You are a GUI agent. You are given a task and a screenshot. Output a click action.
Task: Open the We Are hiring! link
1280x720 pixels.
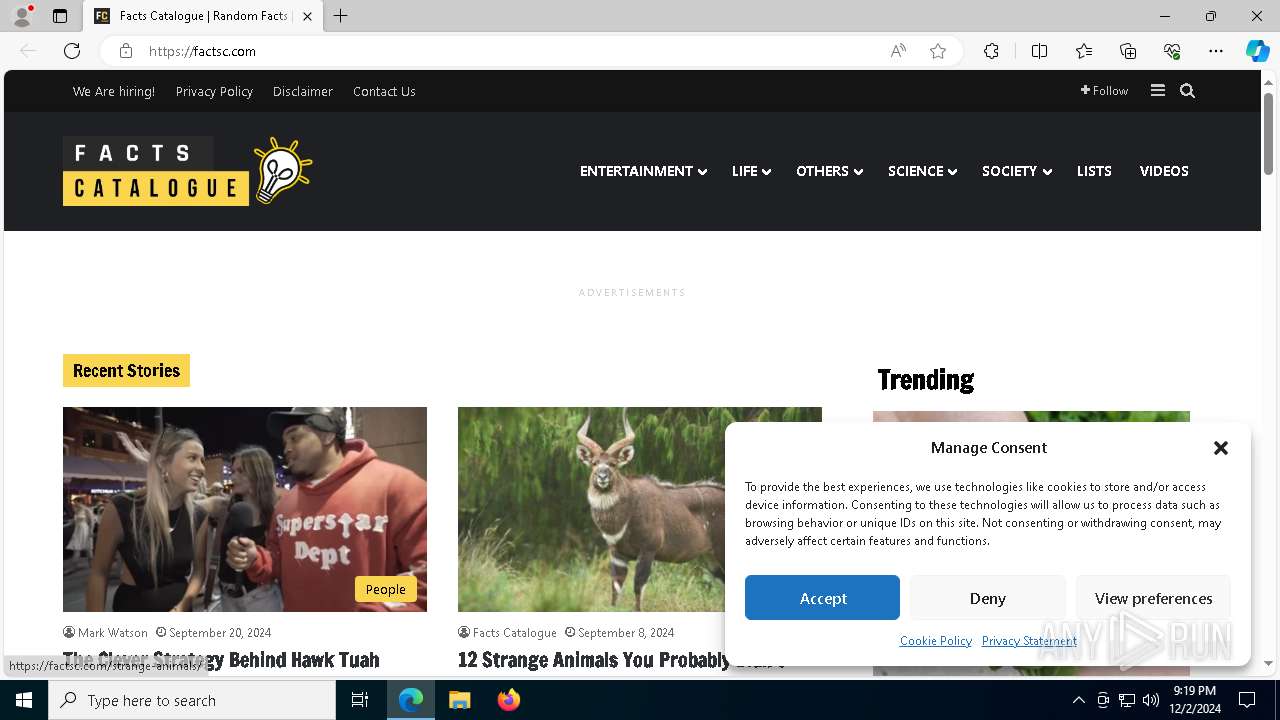pos(114,91)
